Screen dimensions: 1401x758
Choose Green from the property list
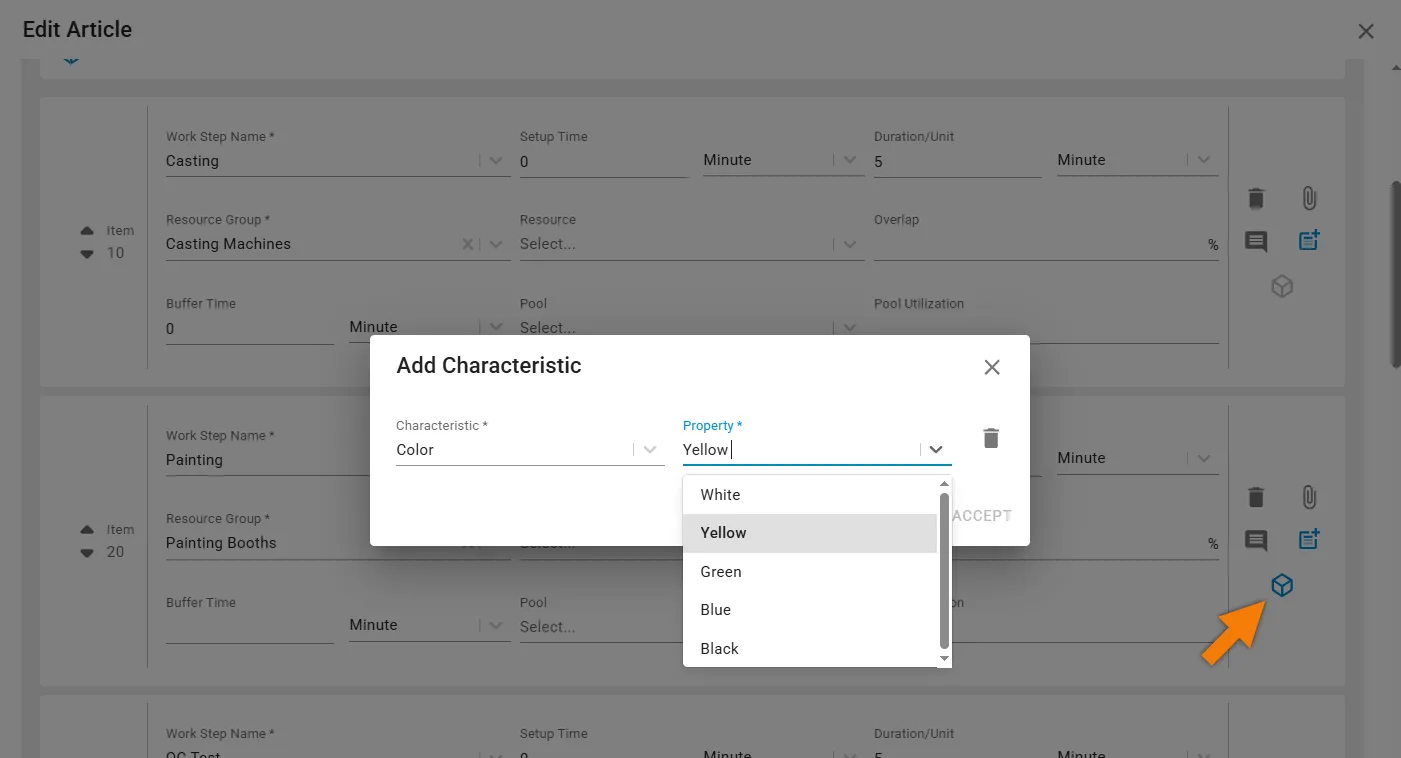point(810,572)
